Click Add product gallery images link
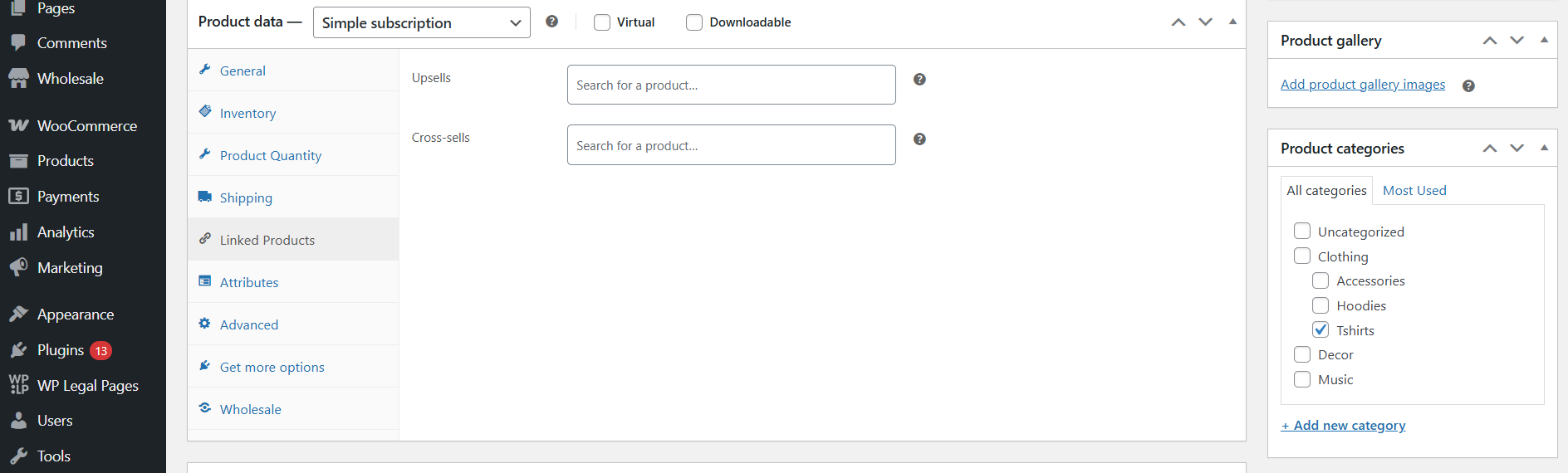This screenshot has height=473, width=1568. point(1362,85)
